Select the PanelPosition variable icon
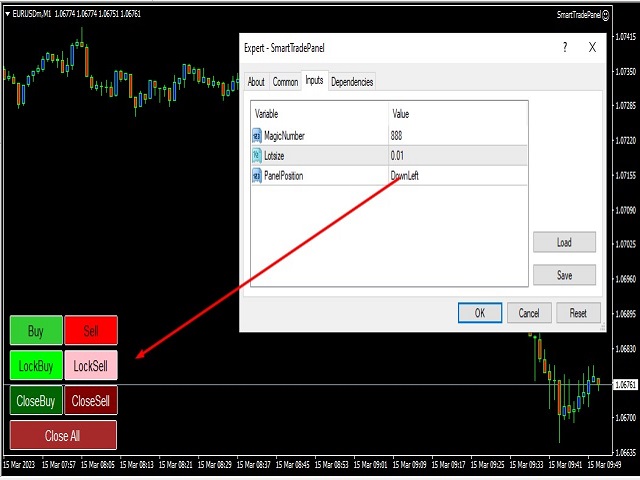640x480 pixels. coord(257,176)
